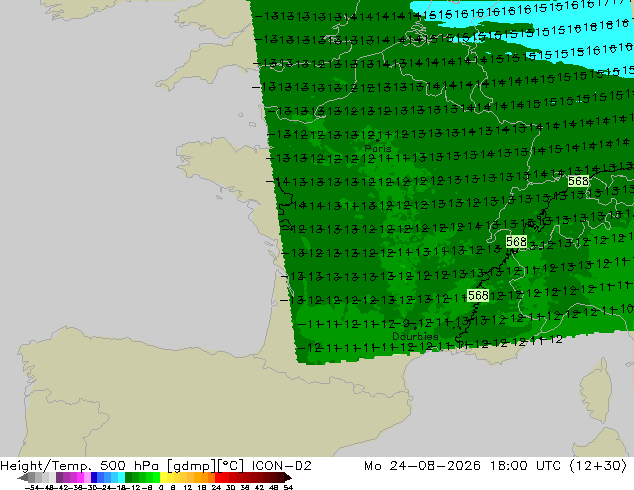This screenshot has width=634, height=490.
Task: Click the Dourbies location label
Action: pos(415,336)
